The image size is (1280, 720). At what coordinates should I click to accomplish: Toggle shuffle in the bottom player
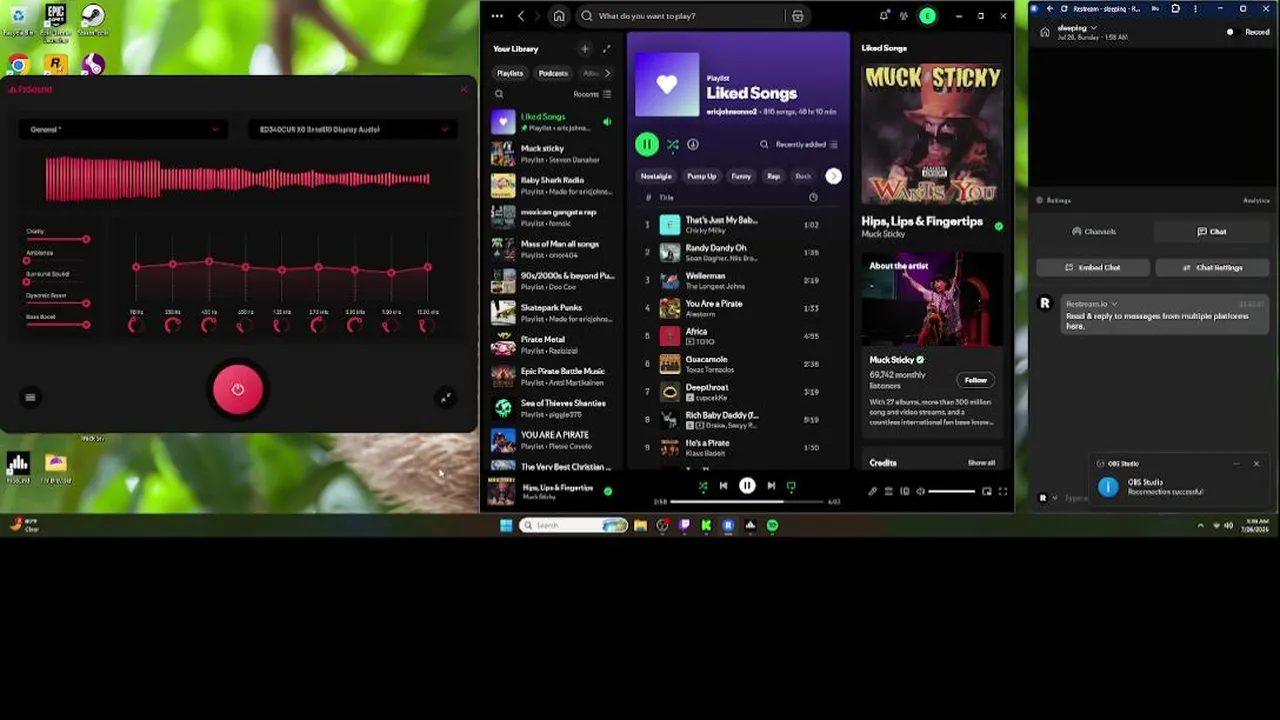click(703, 486)
